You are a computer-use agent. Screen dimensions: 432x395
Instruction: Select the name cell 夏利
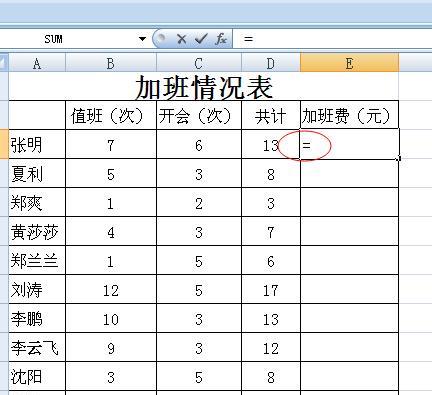(37, 173)
